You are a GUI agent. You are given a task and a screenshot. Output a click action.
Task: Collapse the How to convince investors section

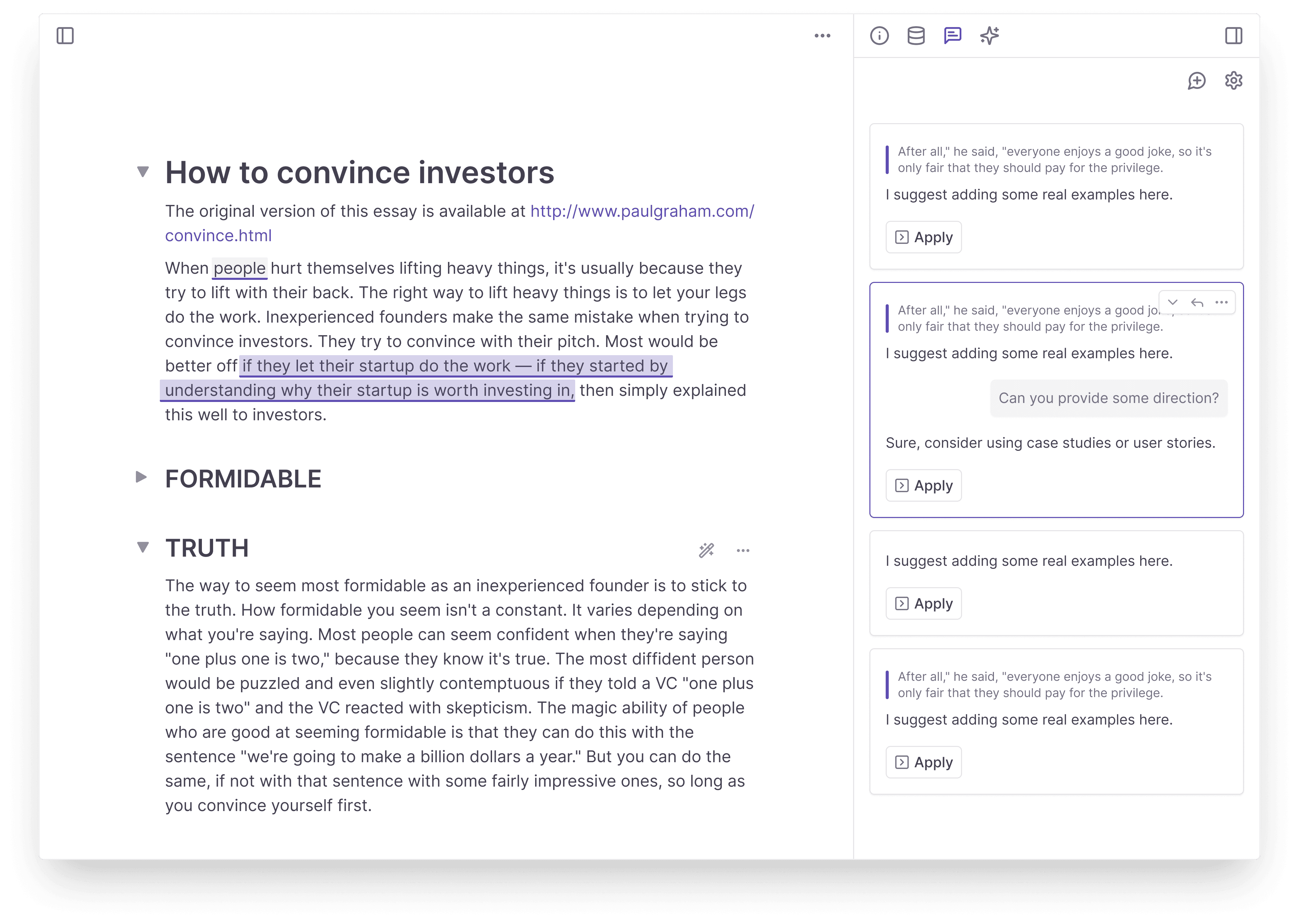pos(143,171)
